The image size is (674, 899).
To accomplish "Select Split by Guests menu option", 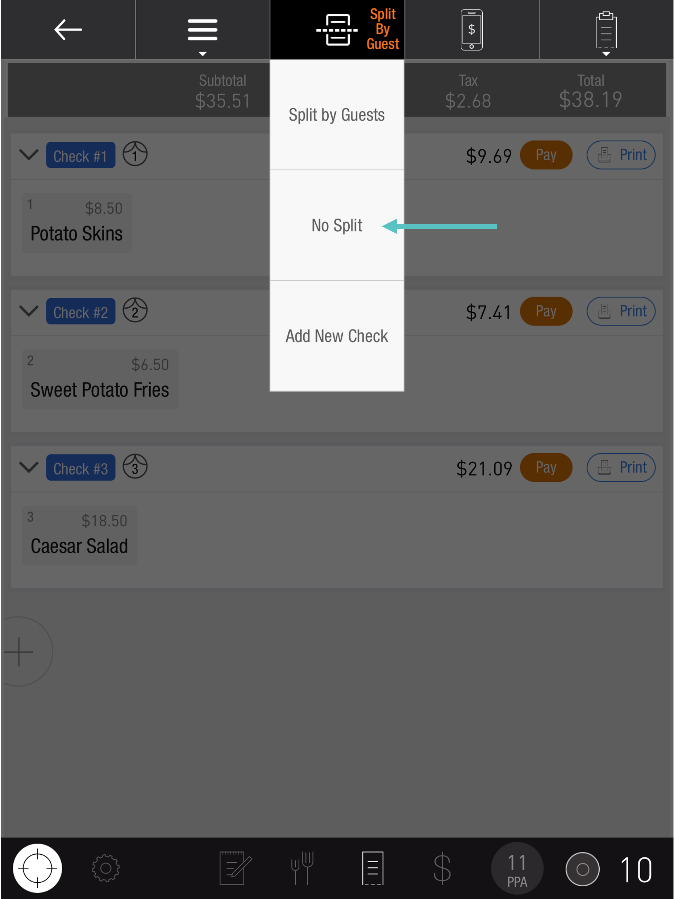I will [337, 115].
